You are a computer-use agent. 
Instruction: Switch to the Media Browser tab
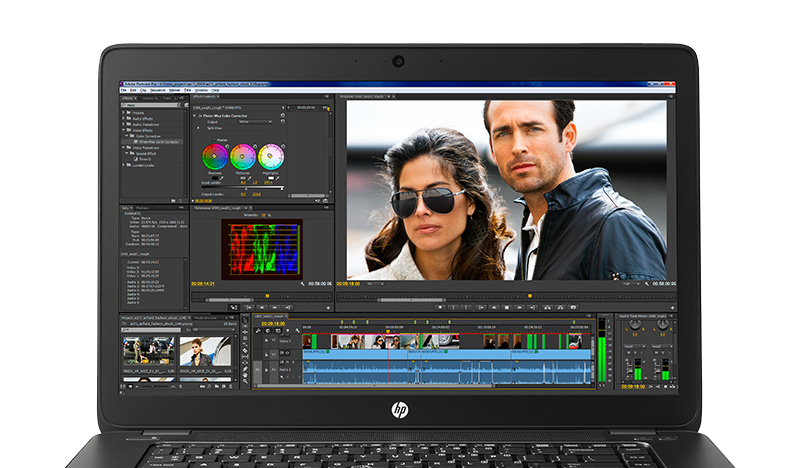(x=206, y=318)
